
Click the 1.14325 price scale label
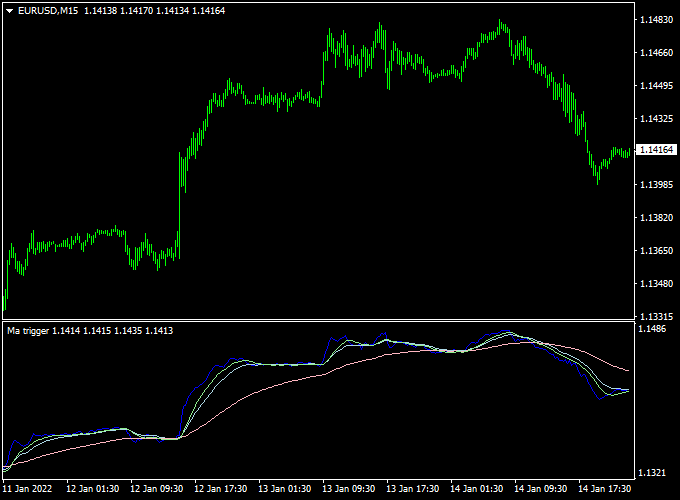coord(657,119)
